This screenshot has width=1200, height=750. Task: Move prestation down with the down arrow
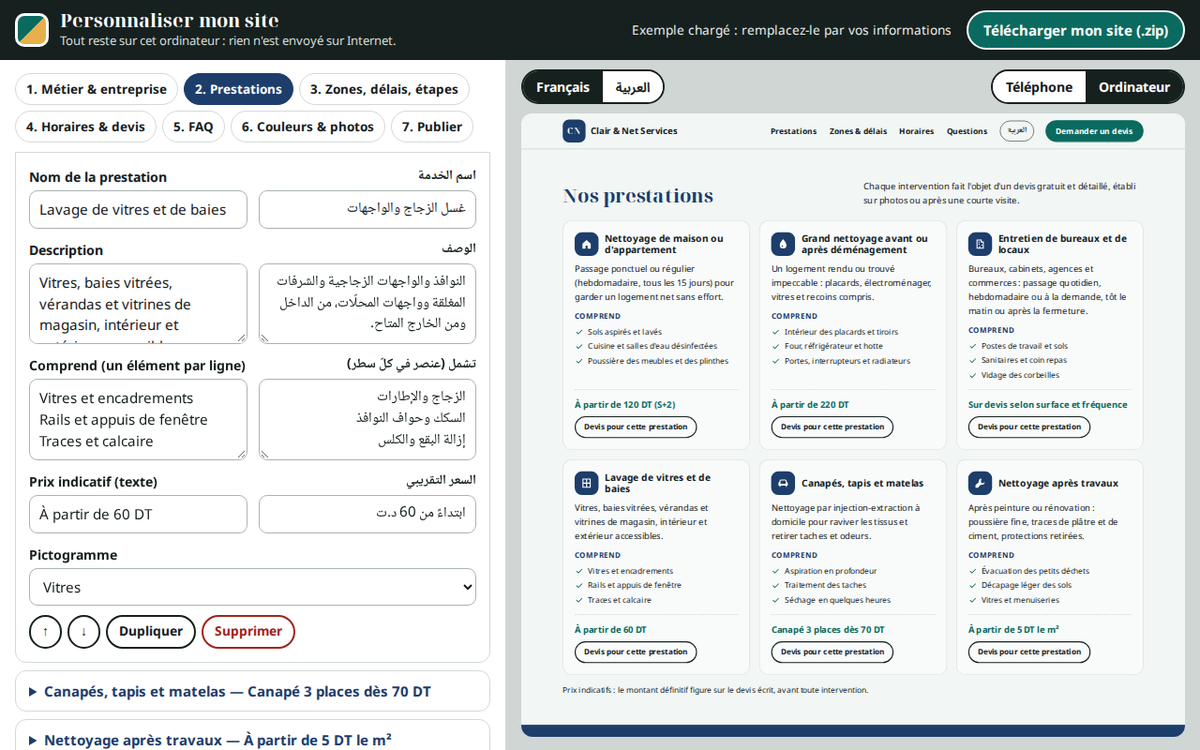[x=84, y=632]
